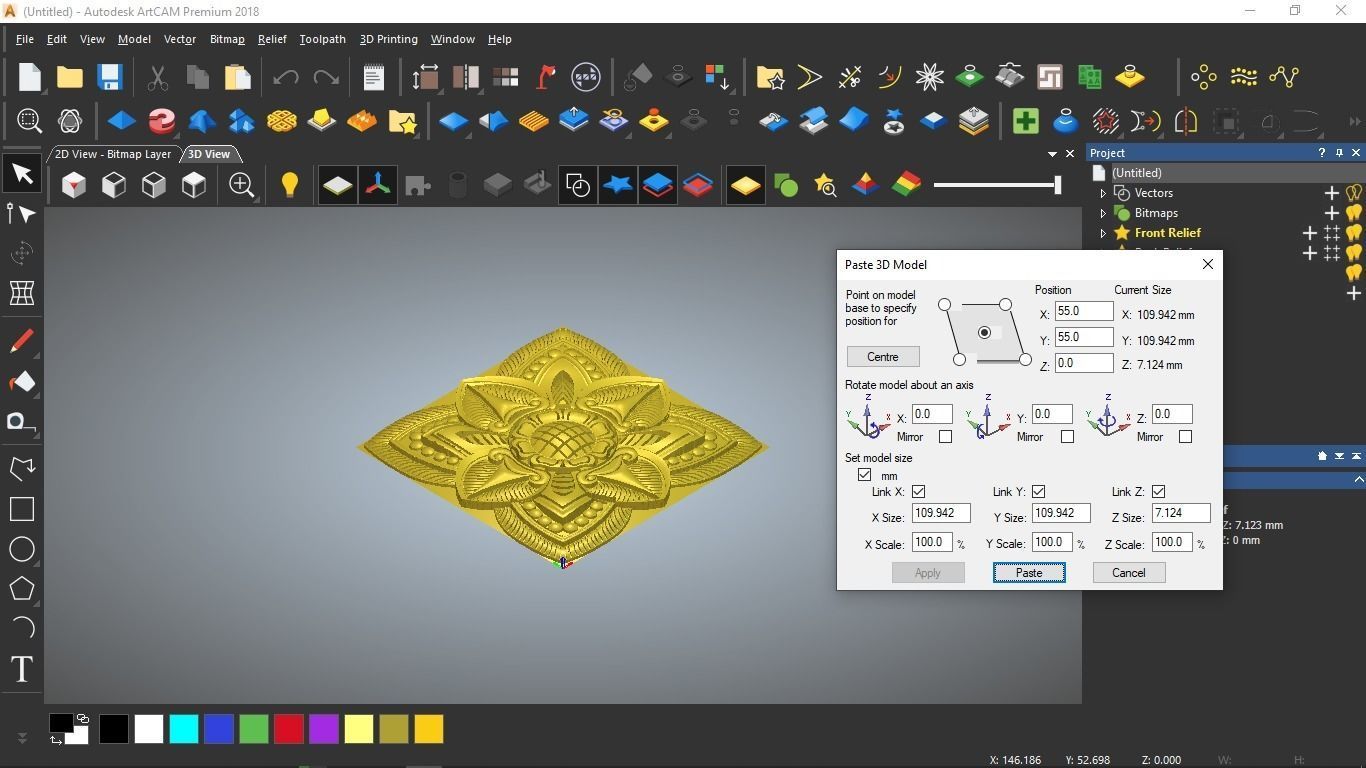The width and height of the screenshot is (1366, 768).
Task: Expand the Vectors tree item
Action: tap(1103, 192)
